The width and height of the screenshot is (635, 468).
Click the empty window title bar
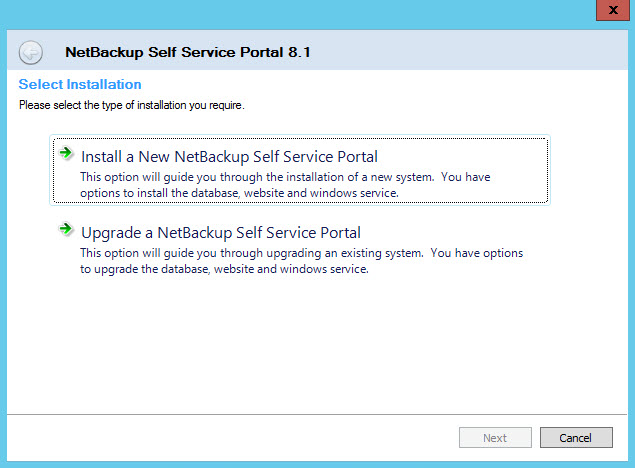[300, 10]
